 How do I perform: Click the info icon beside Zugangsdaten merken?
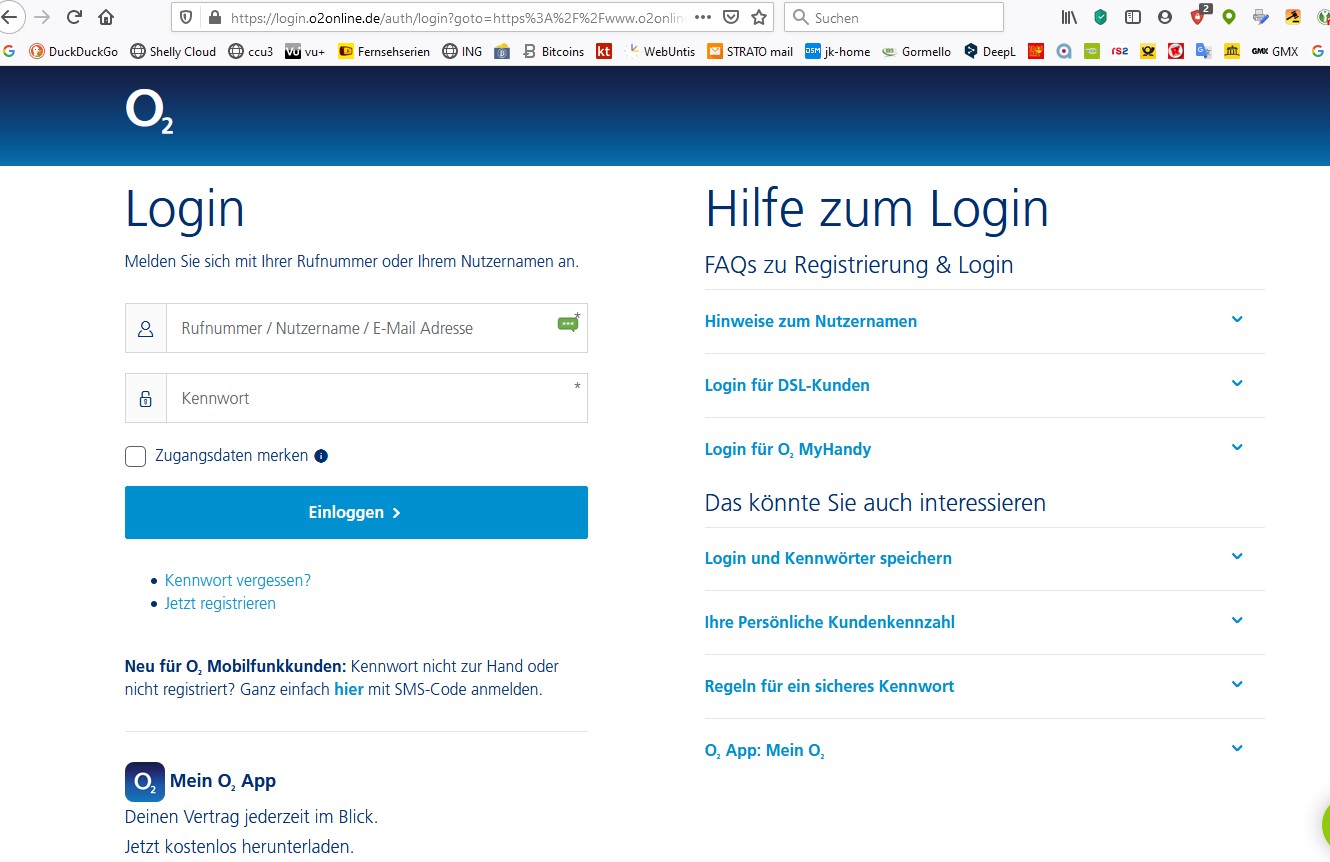pos(320,455)
